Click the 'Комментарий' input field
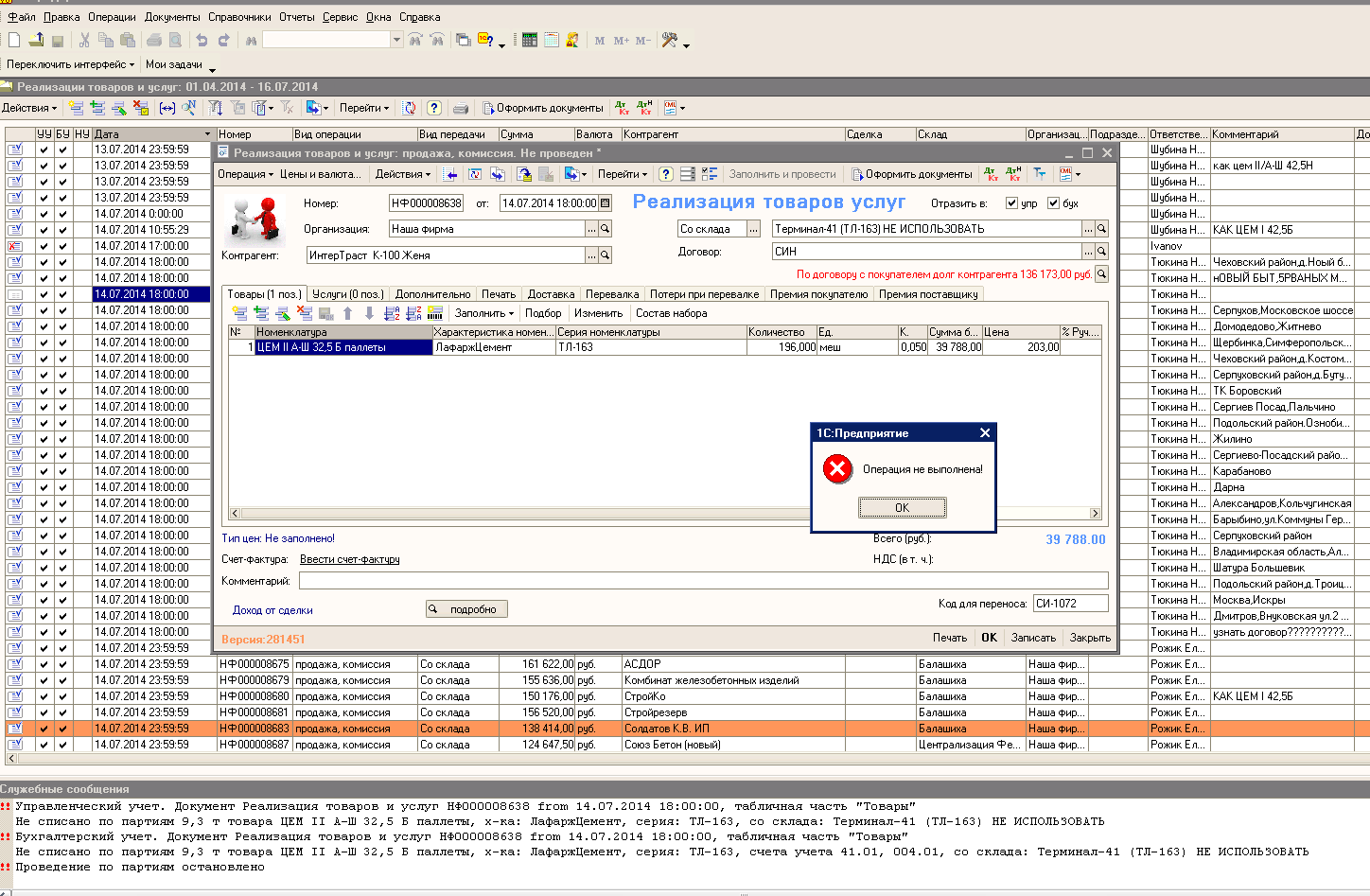This screenshot has width=1370, height=896. [x=702, y=581]
